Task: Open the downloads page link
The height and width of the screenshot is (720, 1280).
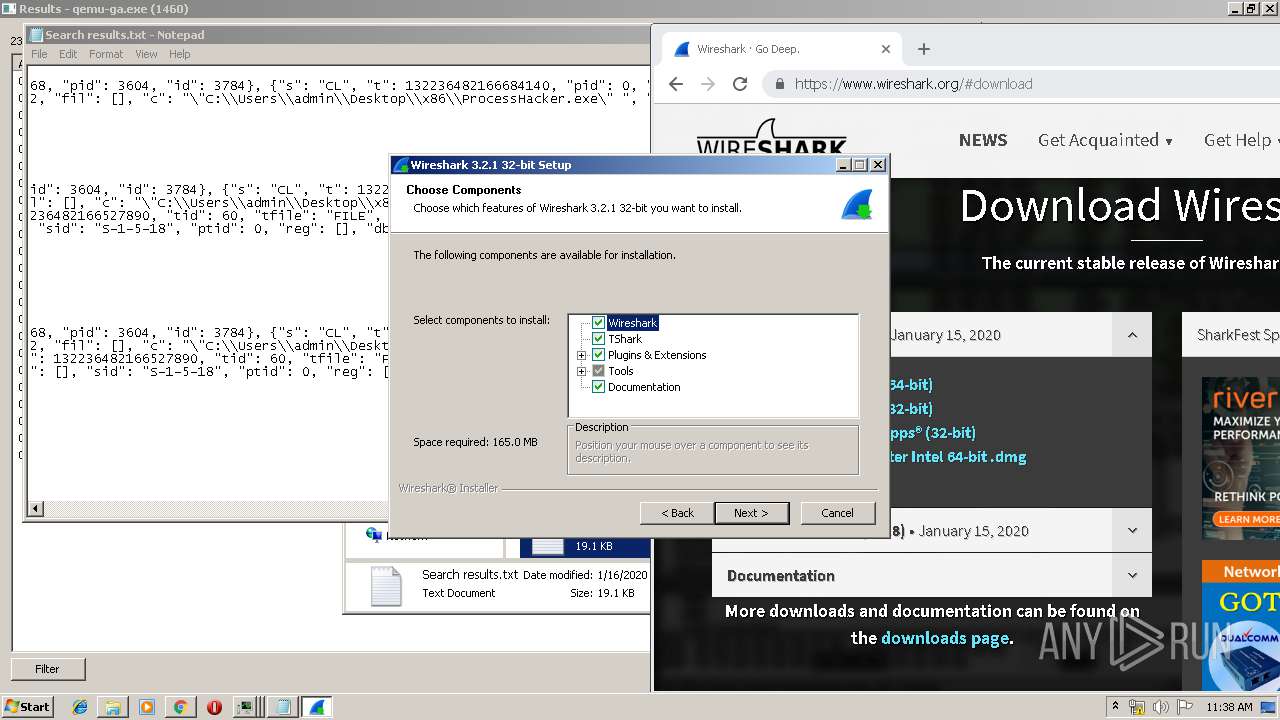Action: pos(944,638)
